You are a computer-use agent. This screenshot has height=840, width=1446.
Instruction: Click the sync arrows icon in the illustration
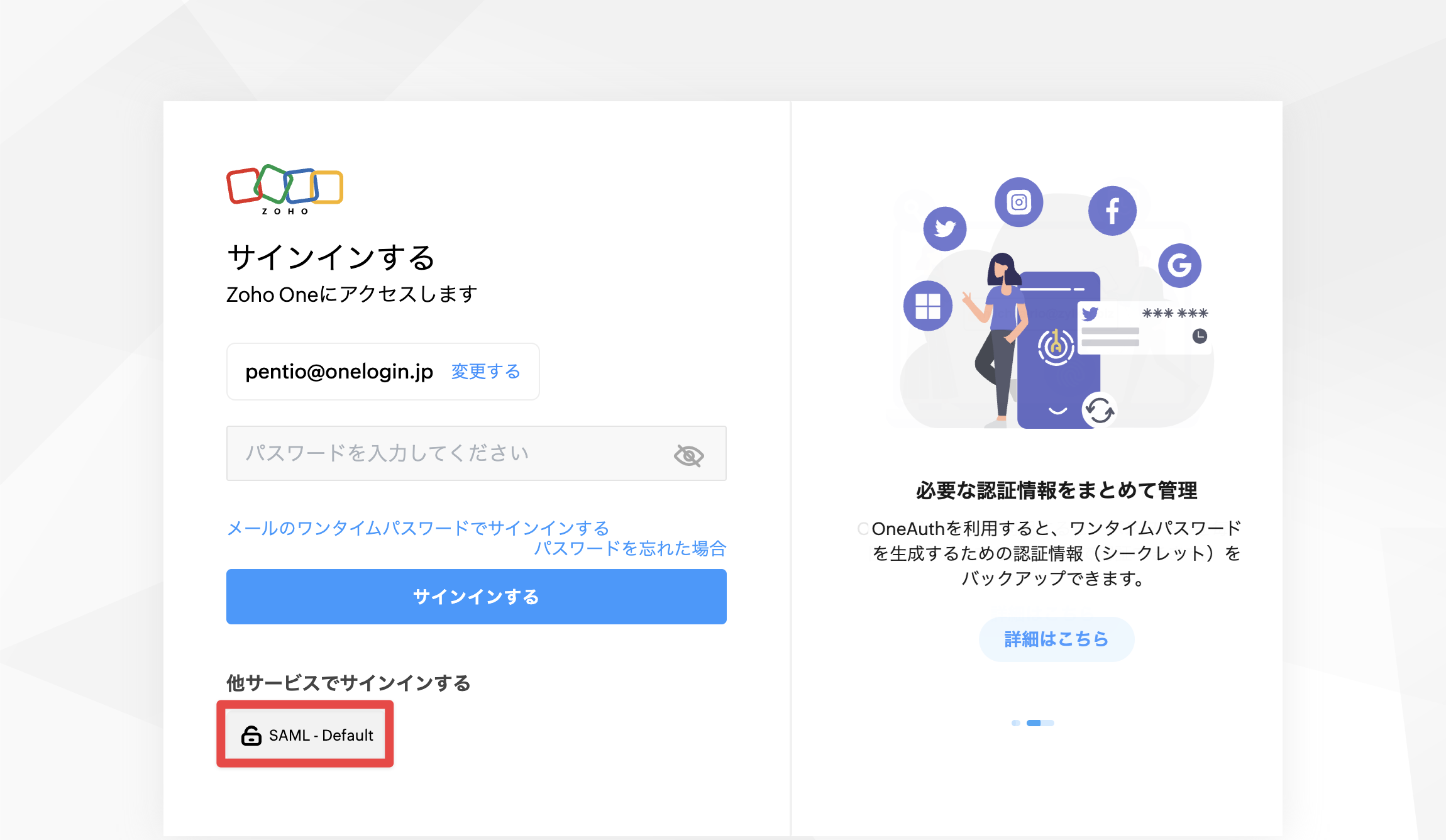(x=1099, y=411)
